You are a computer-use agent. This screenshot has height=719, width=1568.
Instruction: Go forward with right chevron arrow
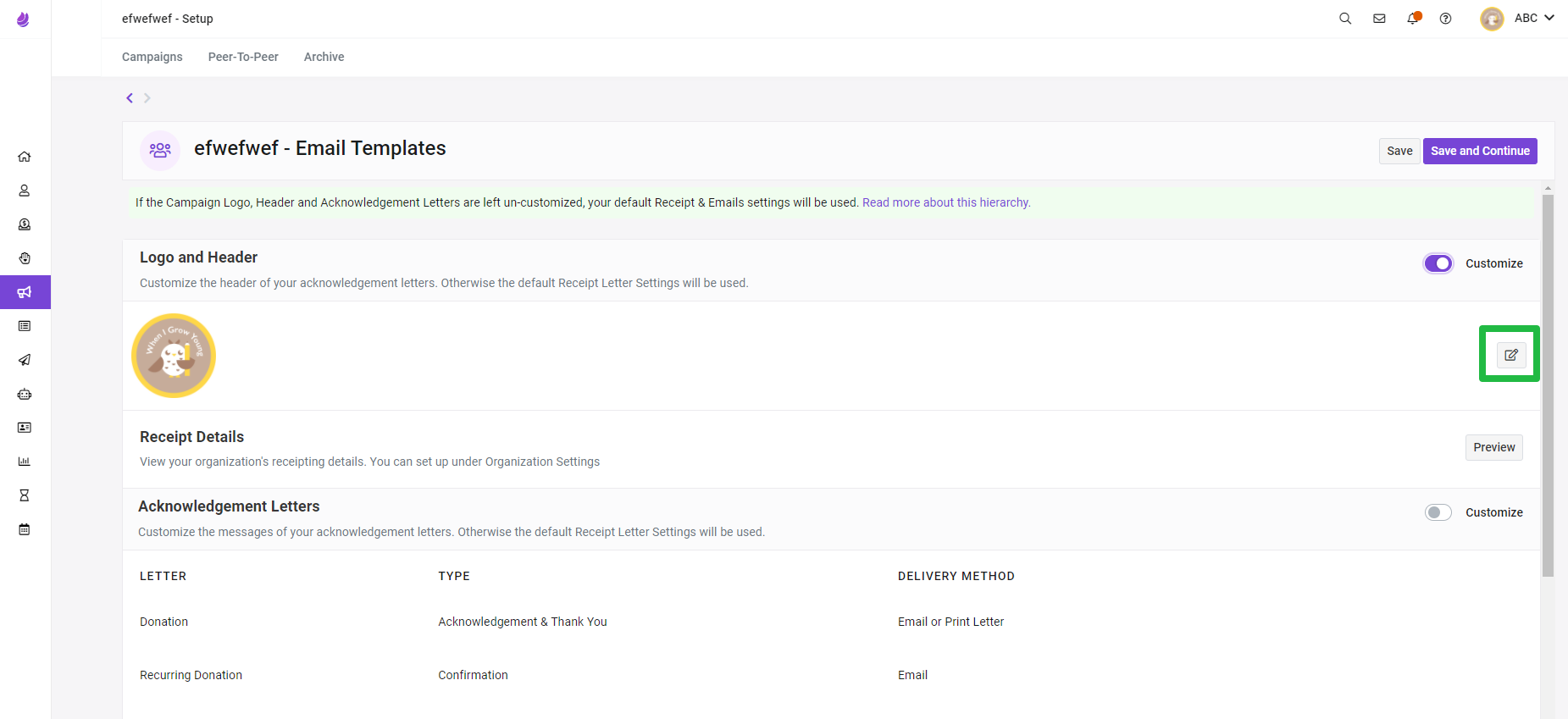tap(147, 98)
